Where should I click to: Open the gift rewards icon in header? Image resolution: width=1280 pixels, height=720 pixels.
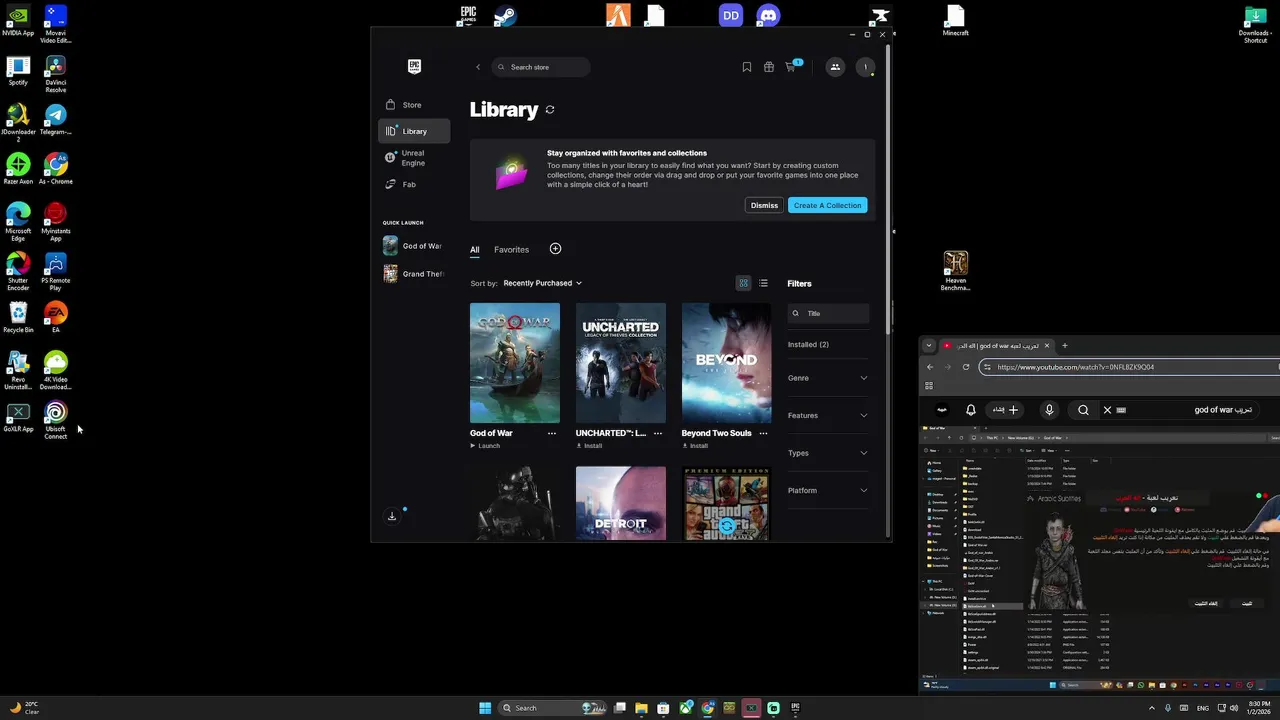768,67
